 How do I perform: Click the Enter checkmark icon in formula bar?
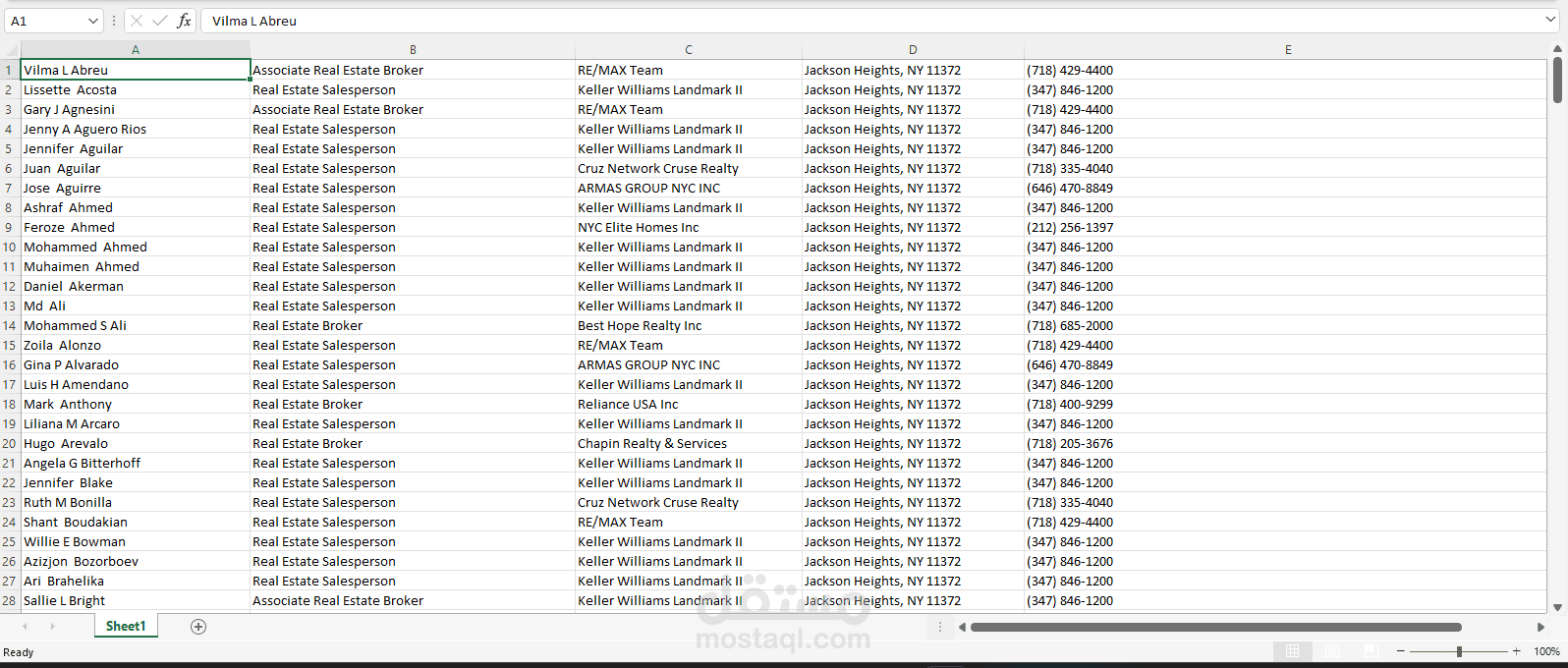(x=160, y=21)
